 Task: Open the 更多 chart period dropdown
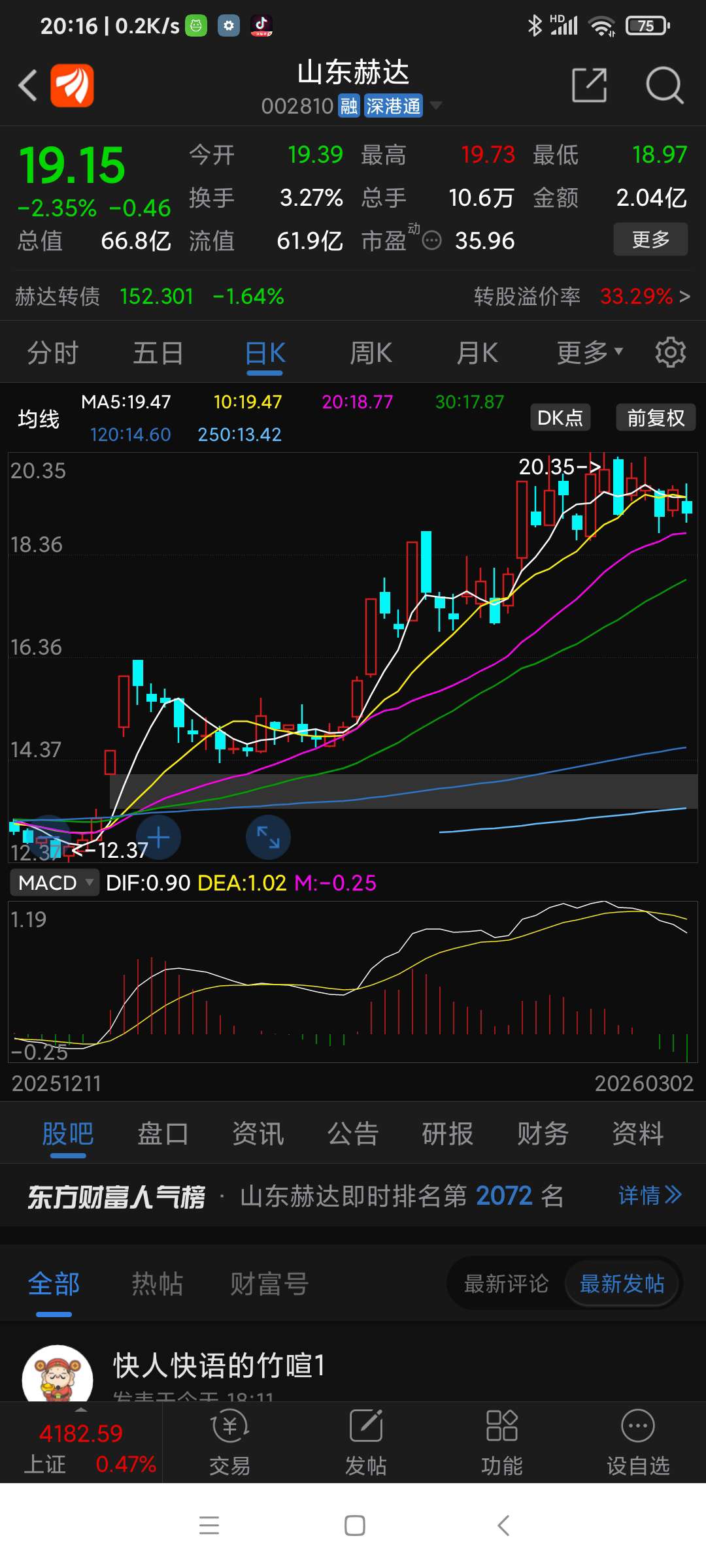[x=590, y=353]
